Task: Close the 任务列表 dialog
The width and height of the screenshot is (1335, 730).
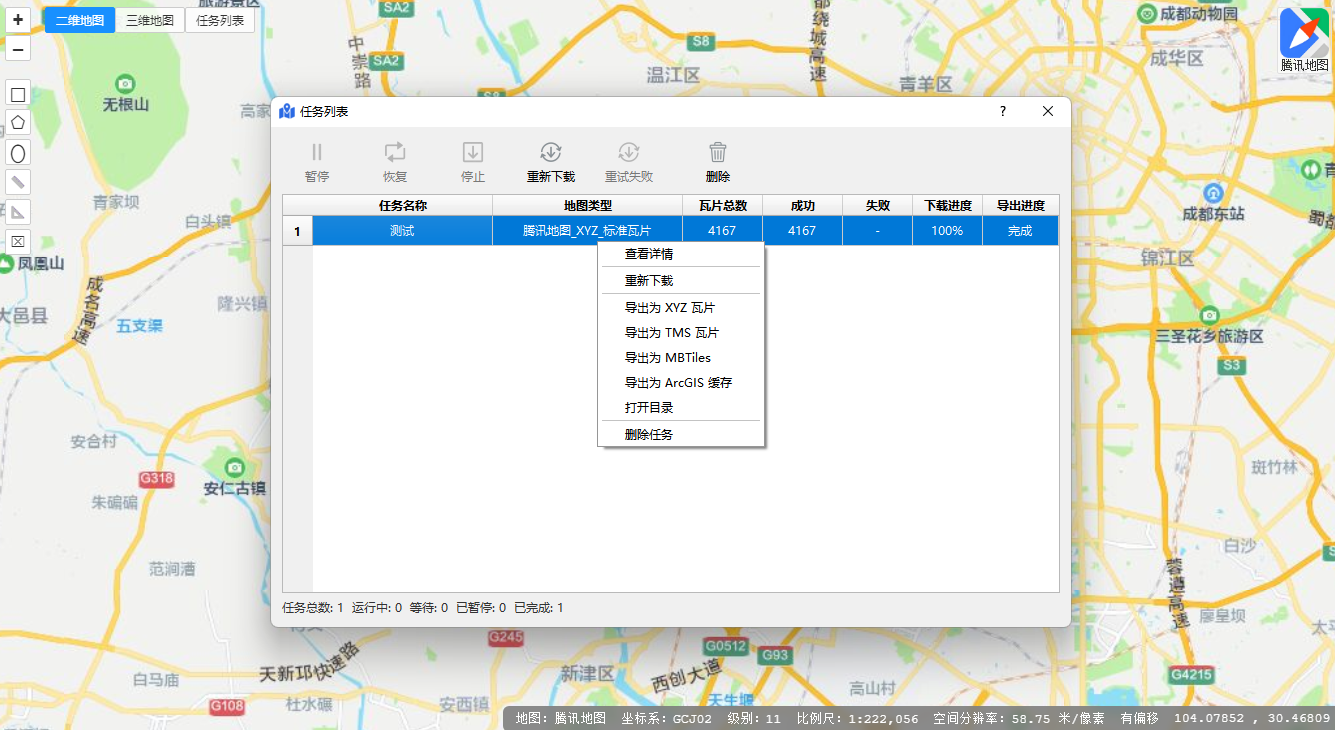Action: (x=1048, y=111)
